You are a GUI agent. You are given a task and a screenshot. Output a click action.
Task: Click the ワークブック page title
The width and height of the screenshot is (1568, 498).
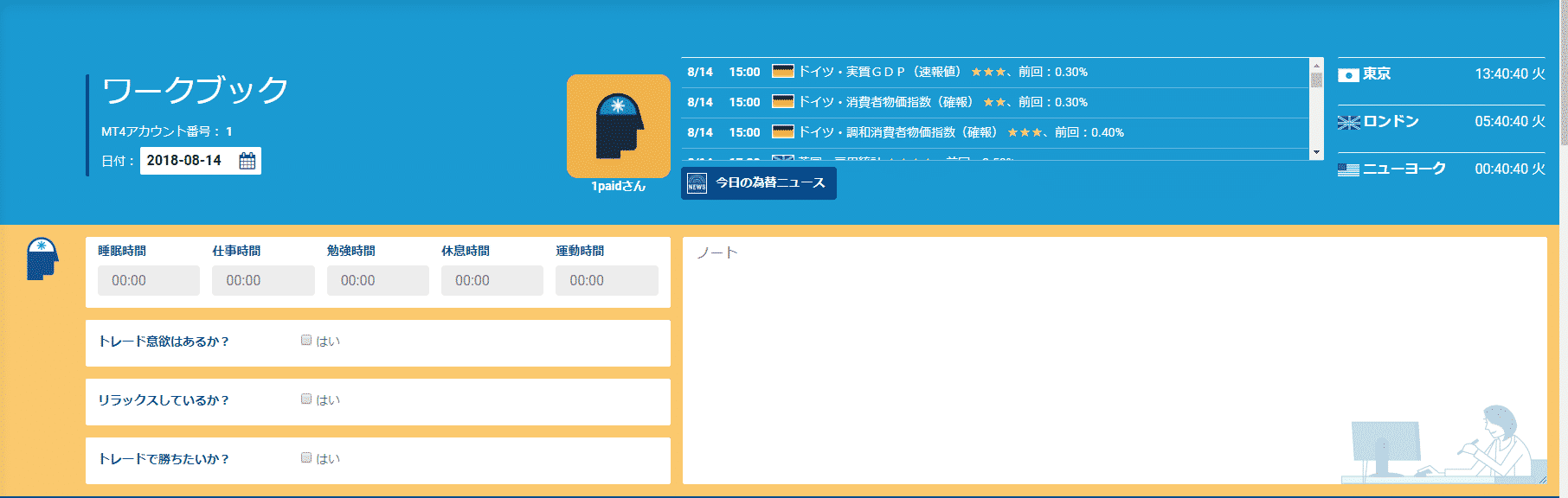[196, 90]
